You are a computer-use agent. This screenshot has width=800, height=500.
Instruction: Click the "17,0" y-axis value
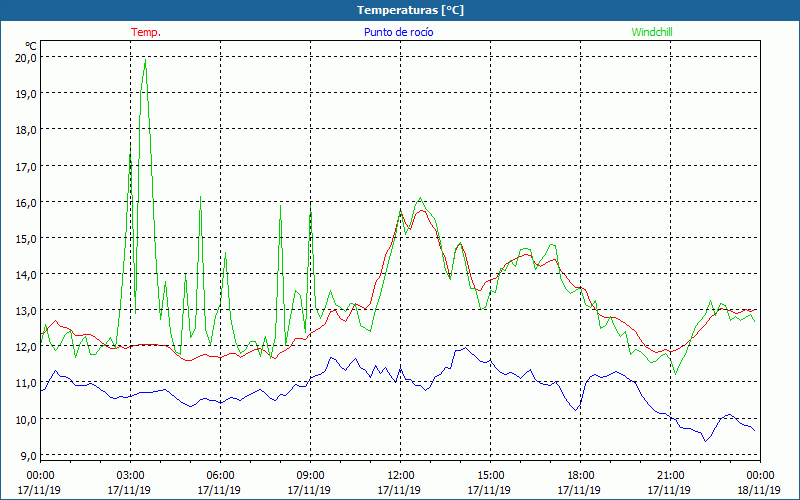coord(26,166)
